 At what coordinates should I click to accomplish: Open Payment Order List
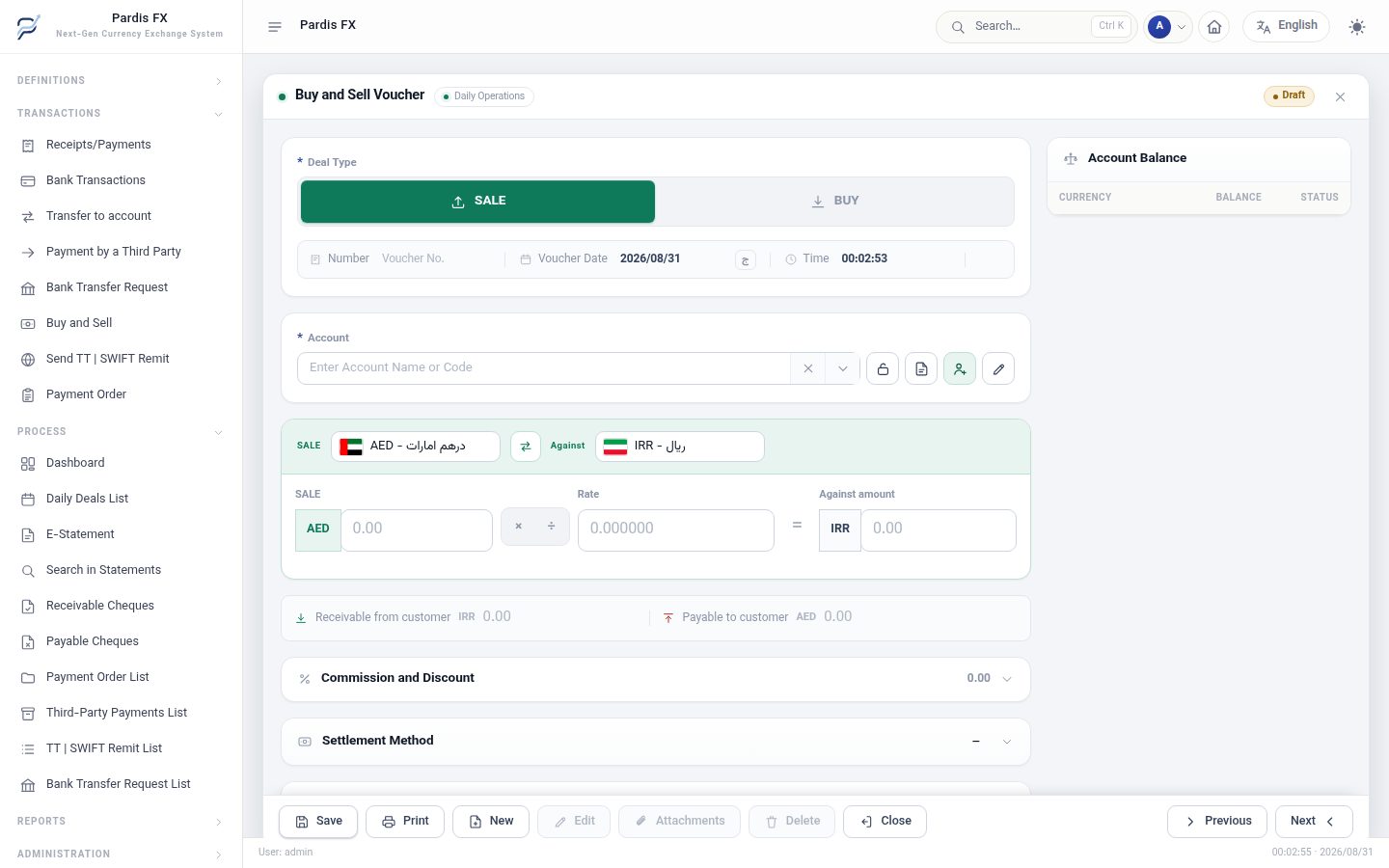[121, 678]
